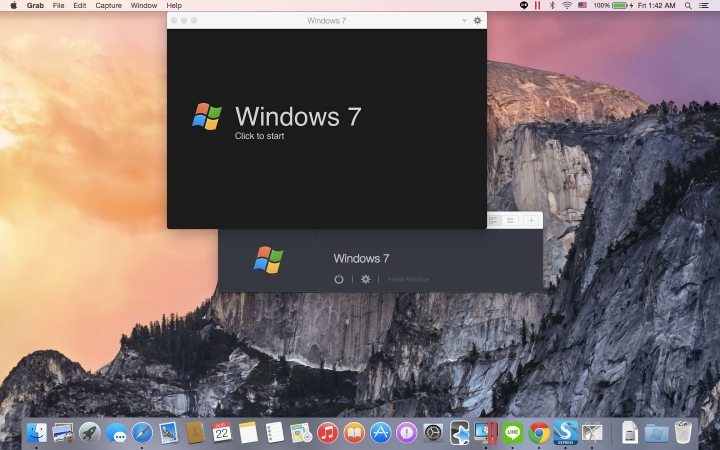Open the Apple menu
Image resolution: width=720 pixels, height=450 pixels.
click(14, 6)
